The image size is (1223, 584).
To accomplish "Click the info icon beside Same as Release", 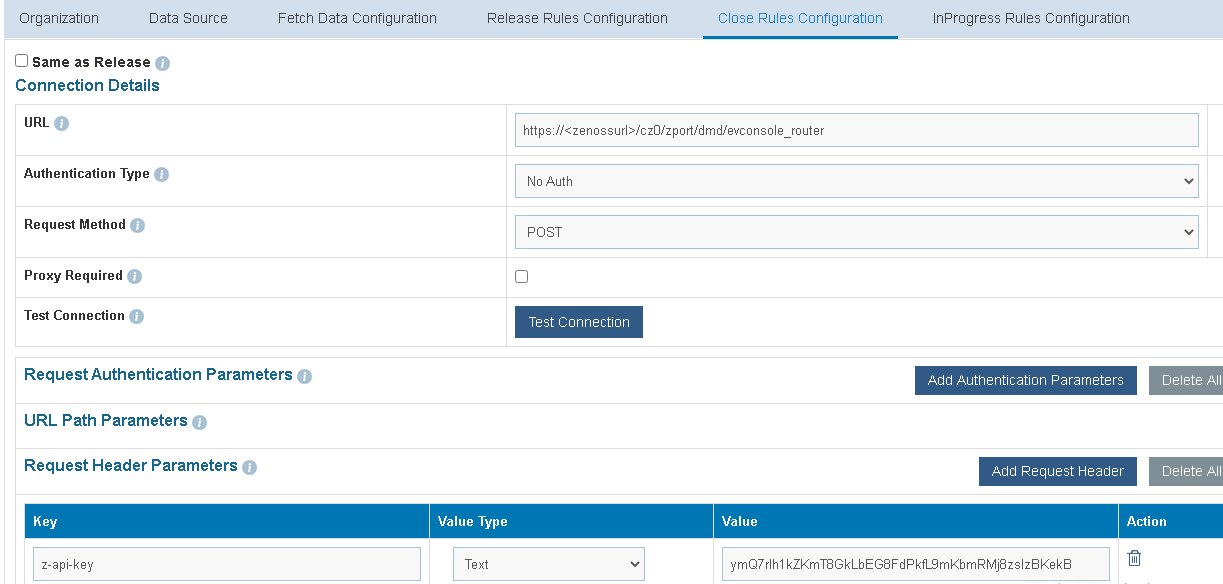I will tap(163, 63).
